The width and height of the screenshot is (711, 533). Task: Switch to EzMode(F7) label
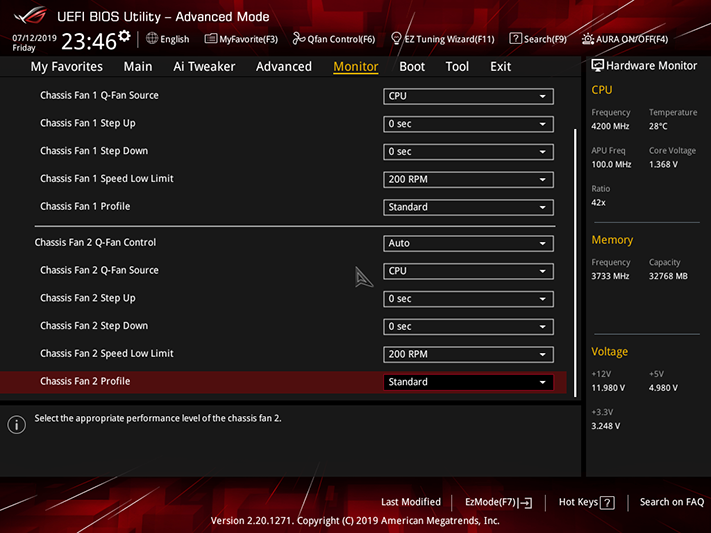pyautogui.click(x=491, y=502)
